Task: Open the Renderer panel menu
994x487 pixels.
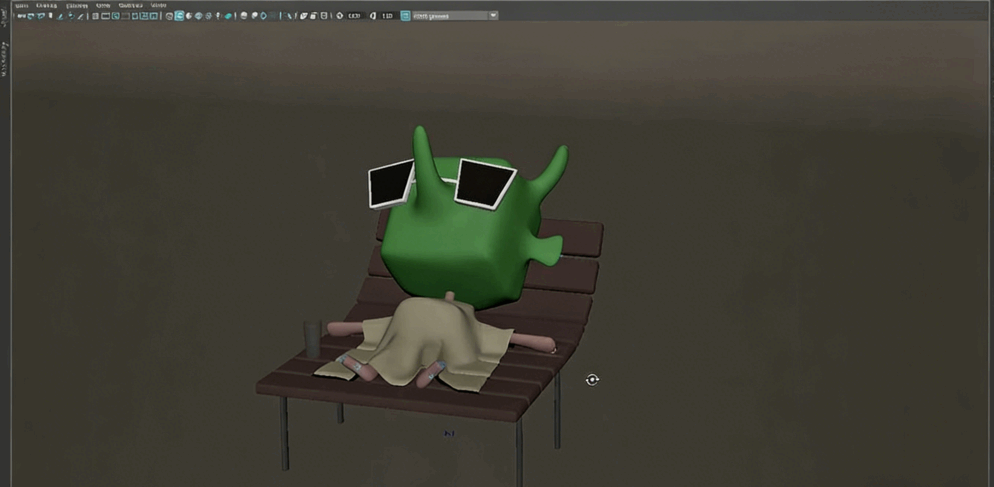Action: pyautogui.click(x=131, y=6)
